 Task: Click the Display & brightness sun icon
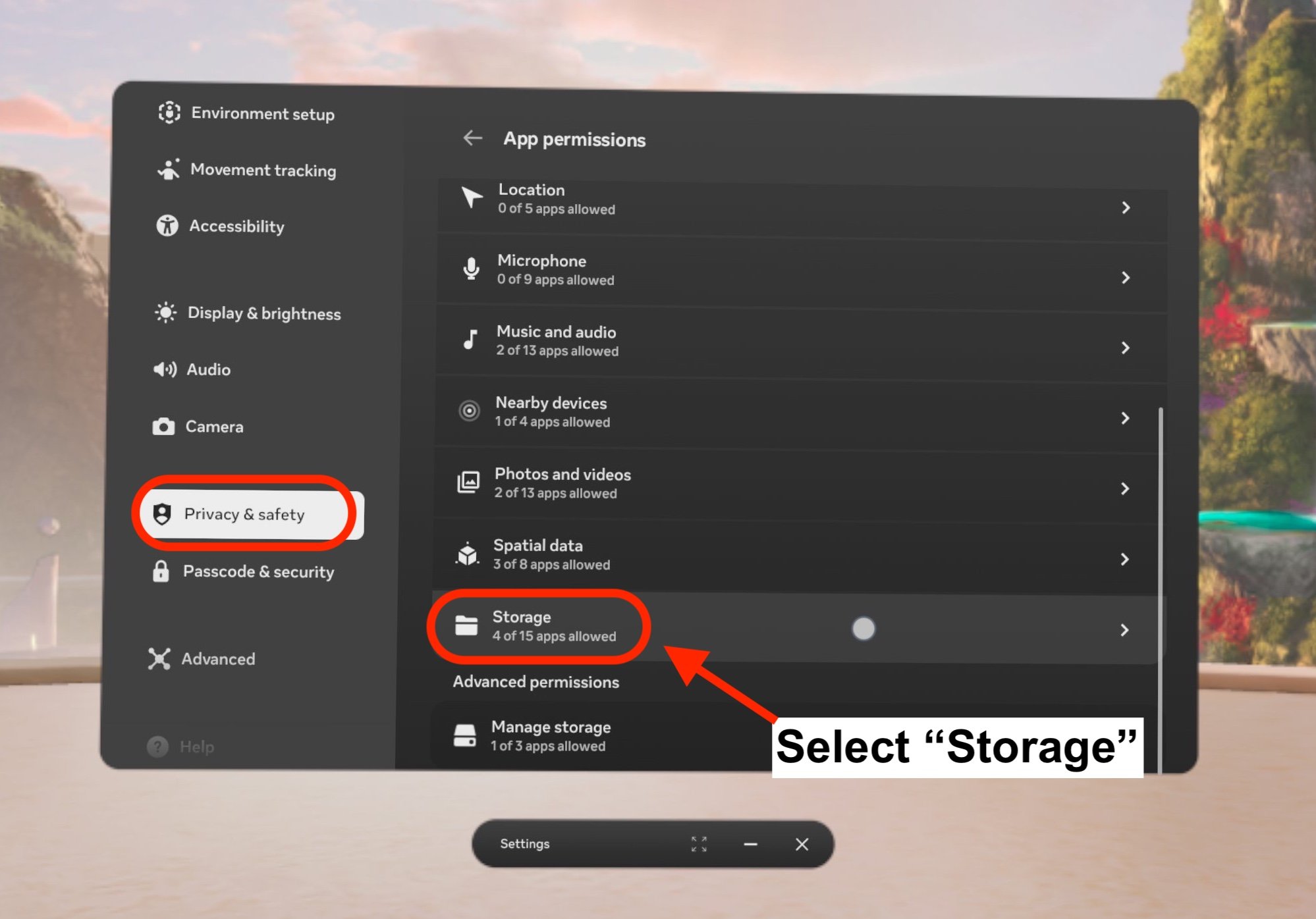tap(165, 312)
